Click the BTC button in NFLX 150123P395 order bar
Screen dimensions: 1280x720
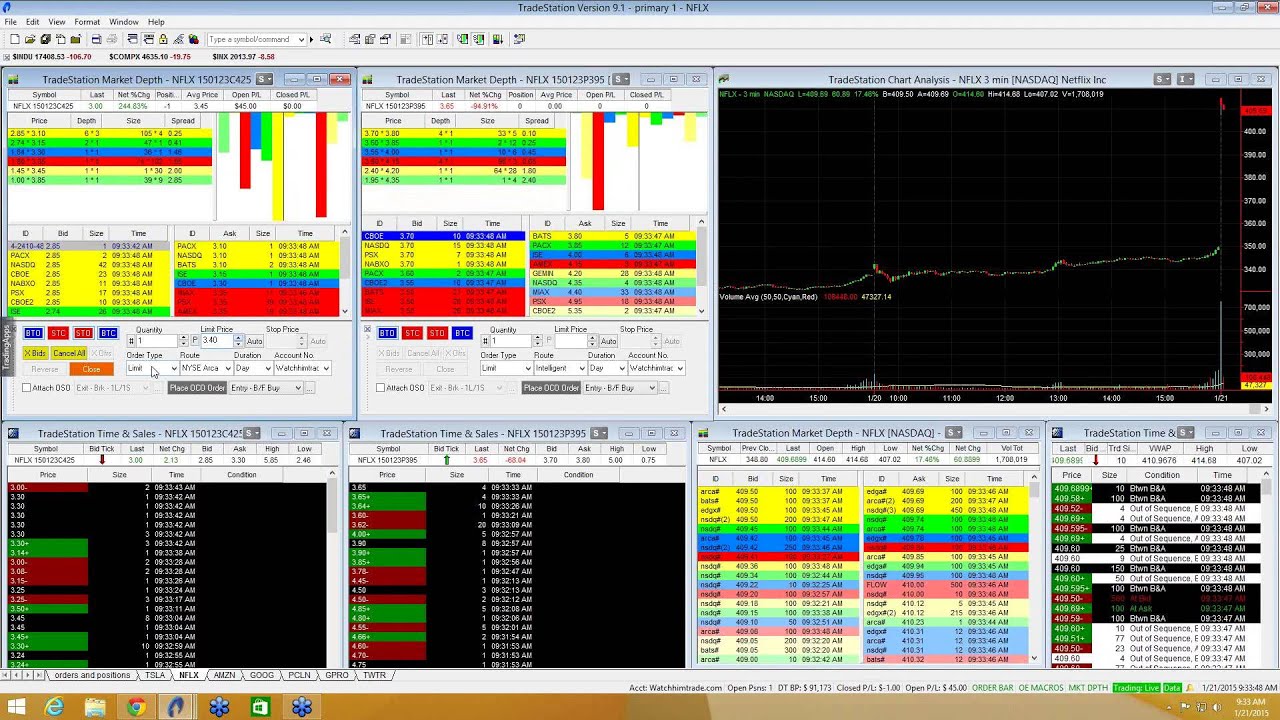pos(462,333)
